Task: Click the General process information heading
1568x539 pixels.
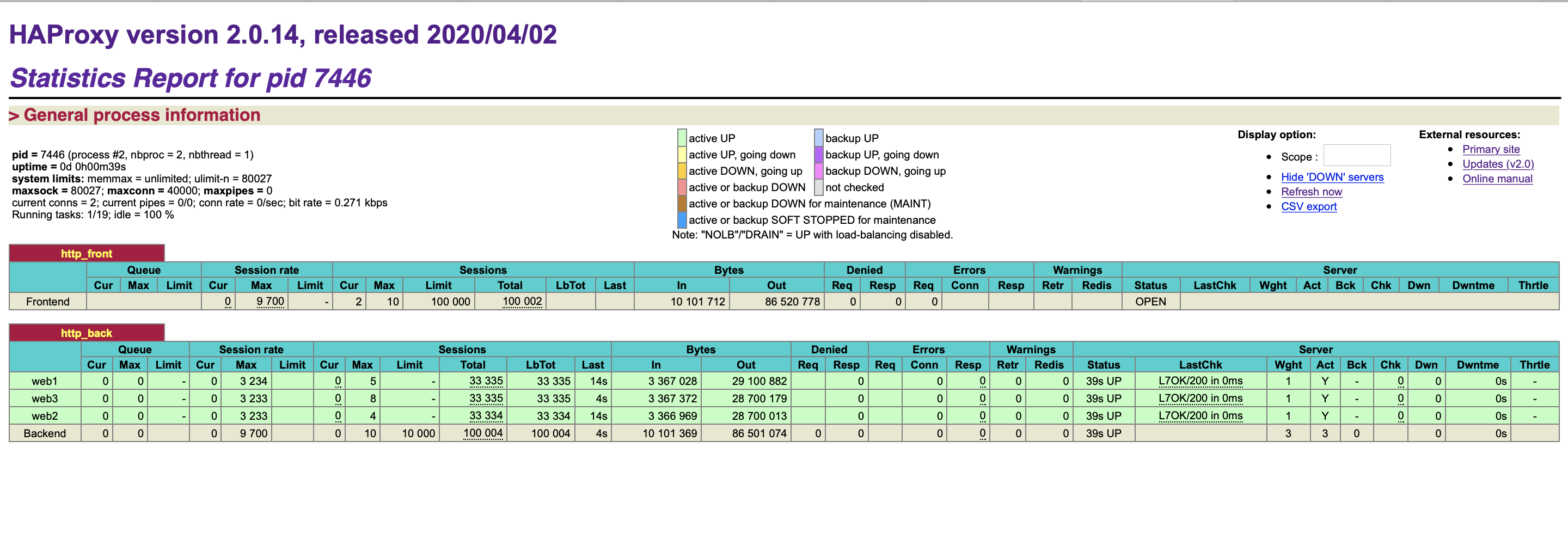Action: coord(141,115)
